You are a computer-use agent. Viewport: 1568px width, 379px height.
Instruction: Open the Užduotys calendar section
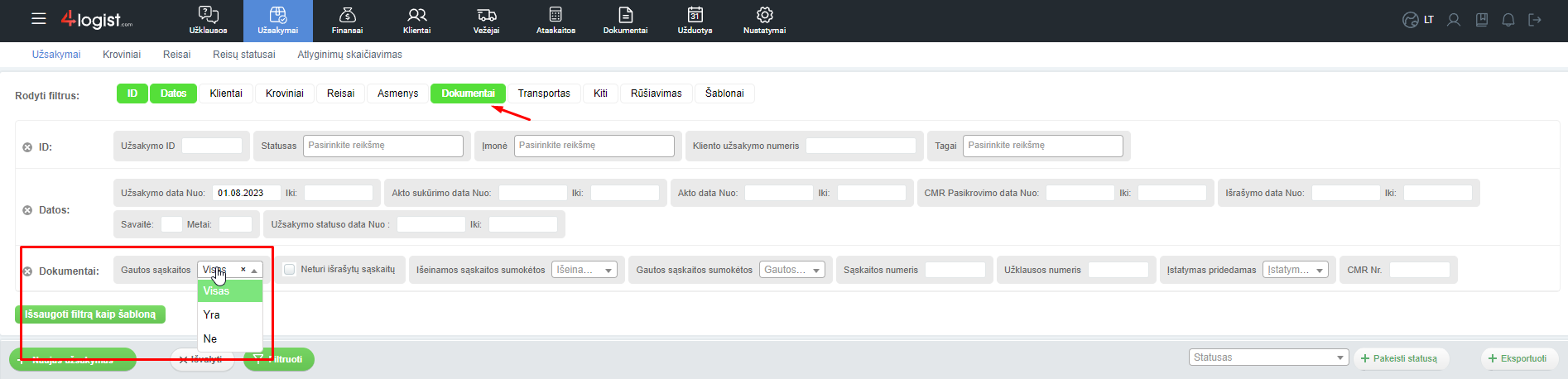[695, 21]
